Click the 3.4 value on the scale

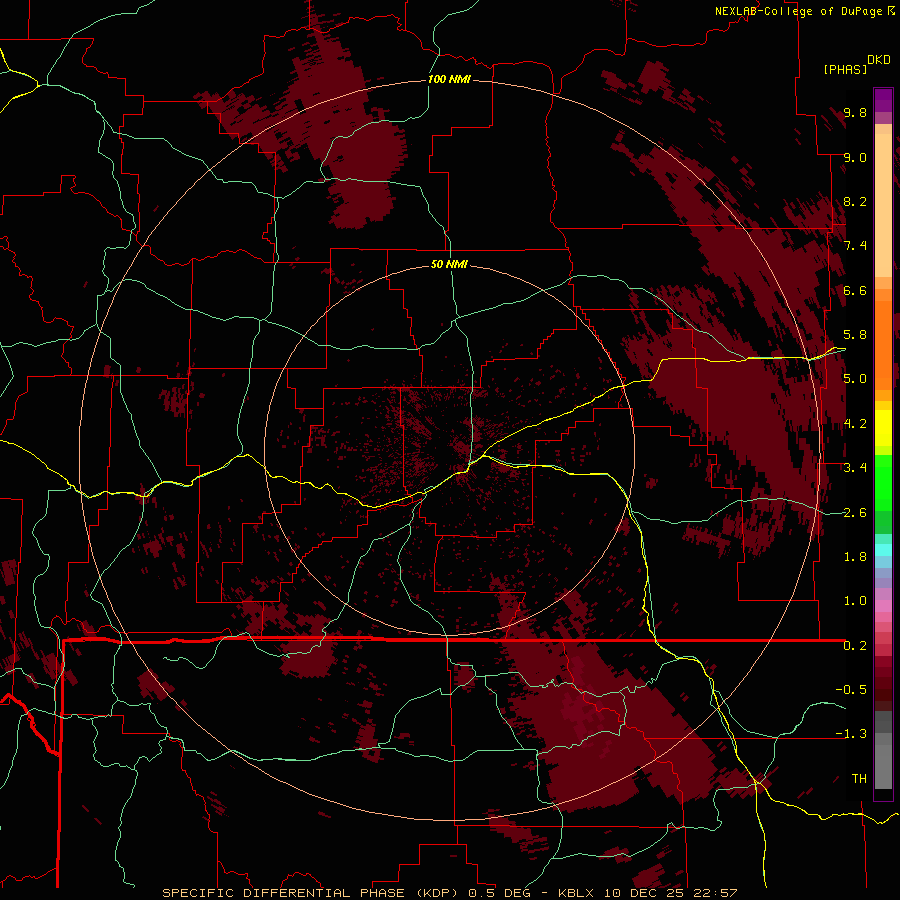click(855, 468)
